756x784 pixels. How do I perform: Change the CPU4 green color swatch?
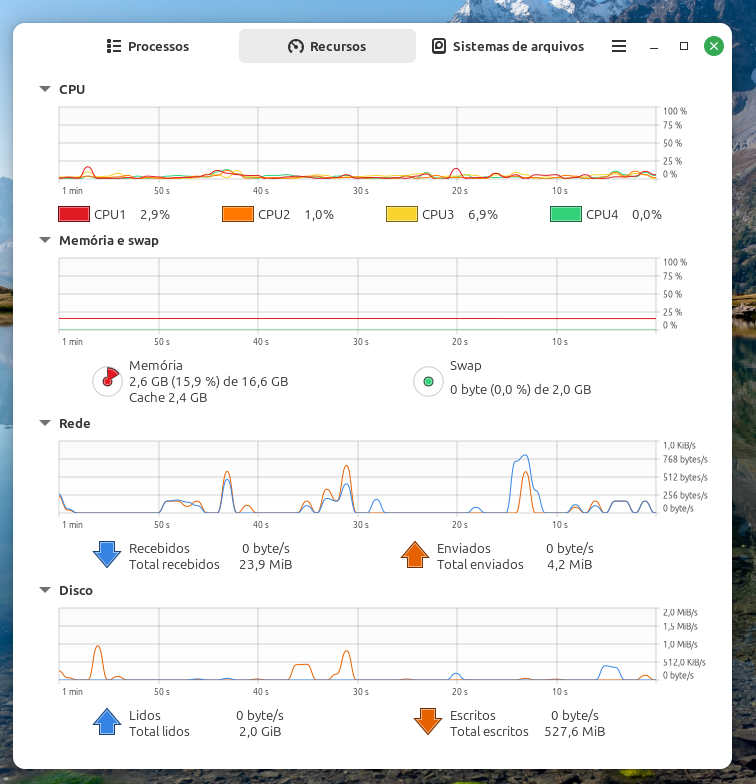[566, 214]
